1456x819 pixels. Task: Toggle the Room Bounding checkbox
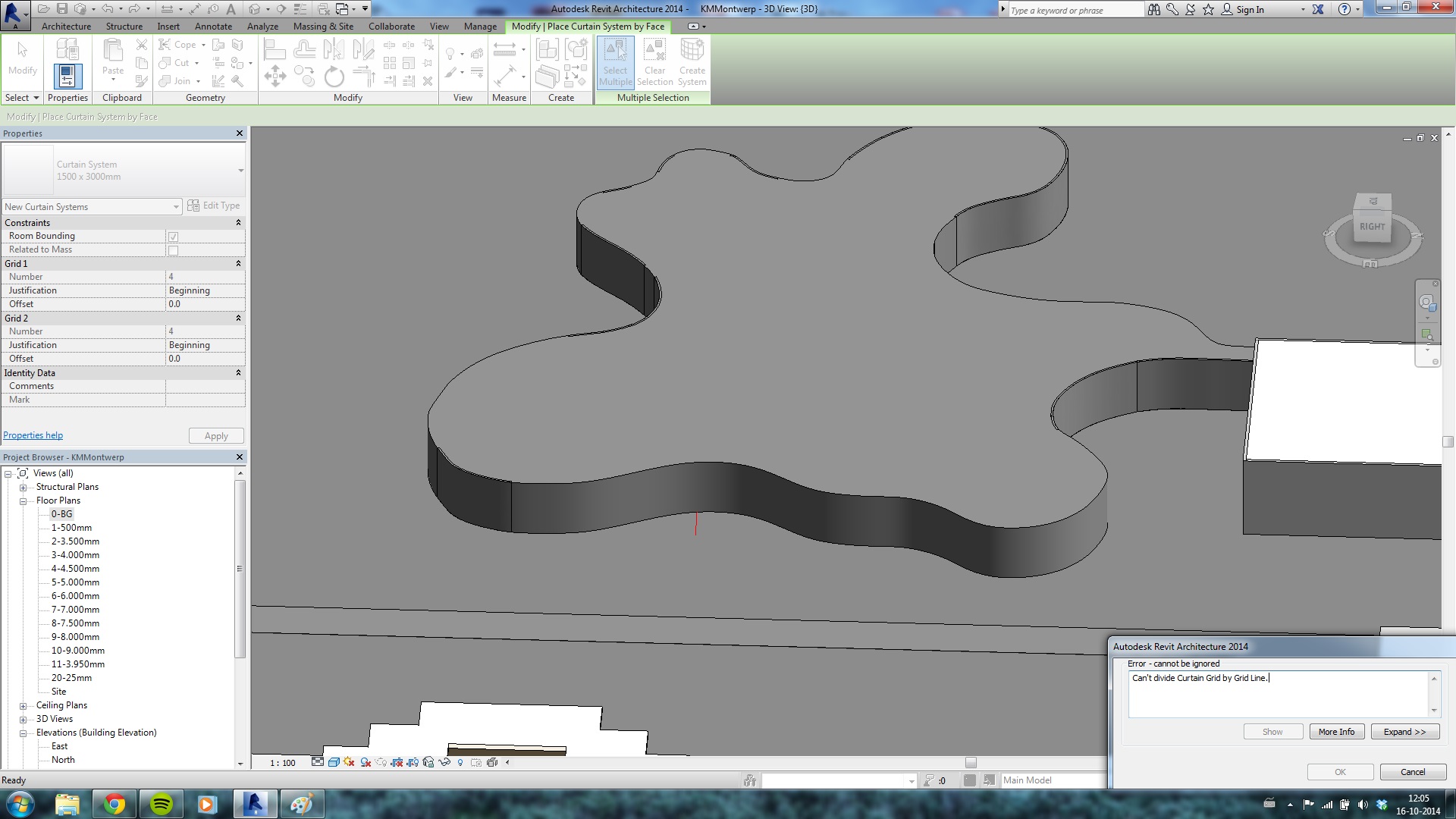(x=173, y=237)
